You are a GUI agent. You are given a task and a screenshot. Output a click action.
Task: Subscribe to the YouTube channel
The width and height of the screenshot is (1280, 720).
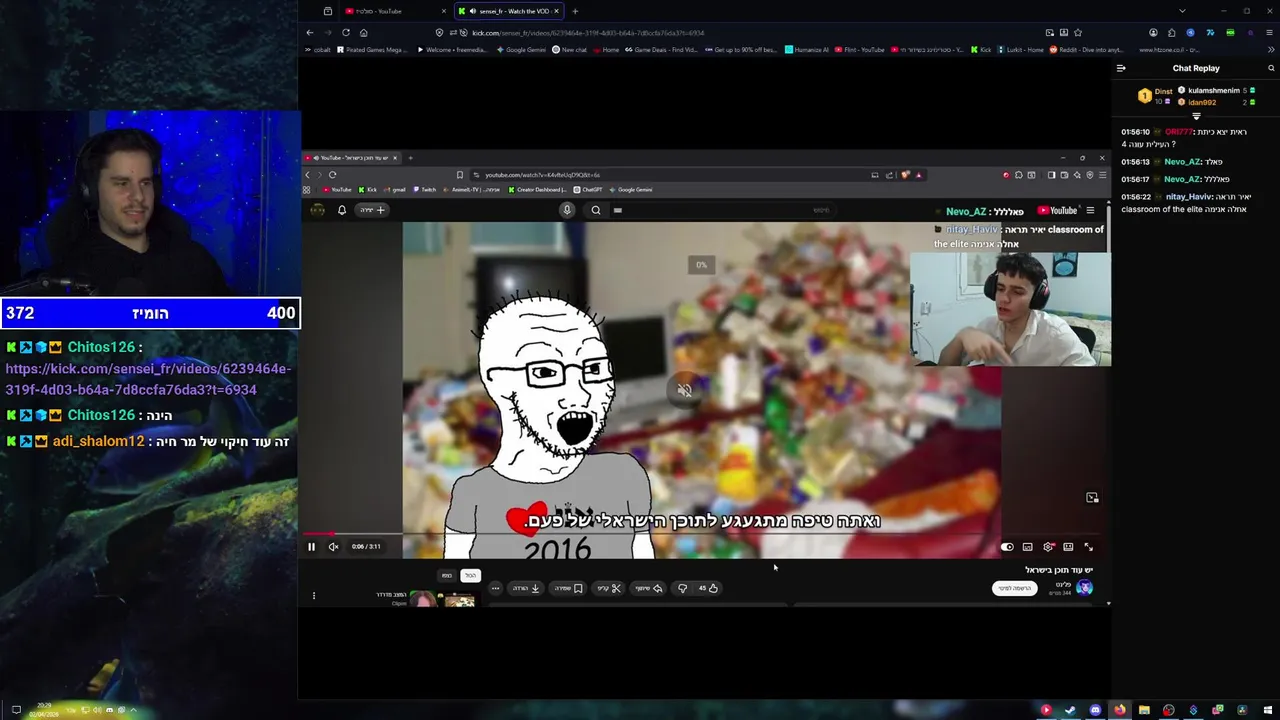(x=1013, y=588)
